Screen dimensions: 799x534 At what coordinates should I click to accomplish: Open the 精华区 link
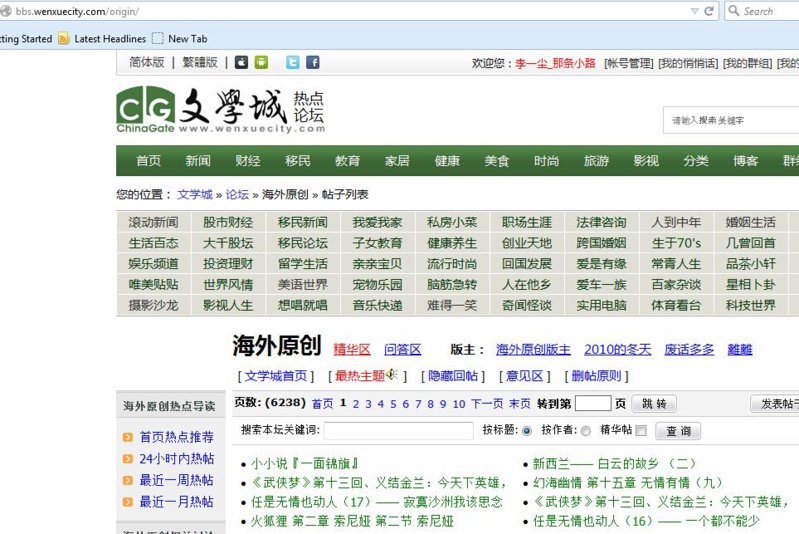point(352,350)
